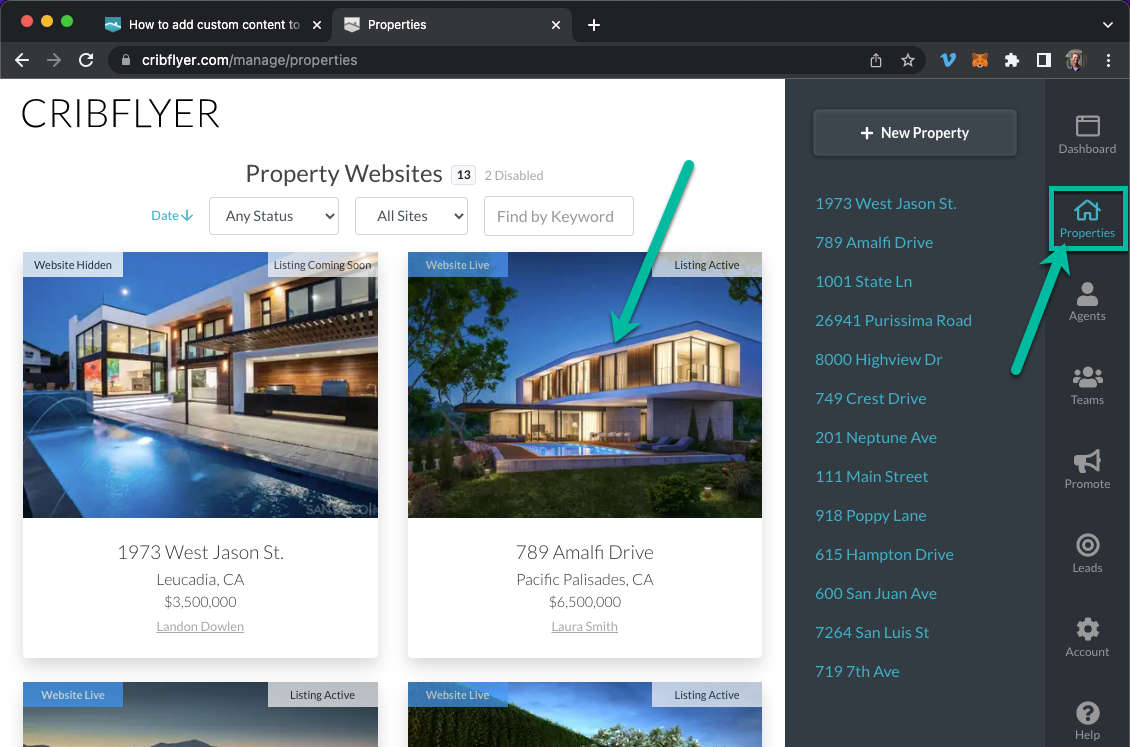The image size is (1130, 747).
Task: Create a New Property
Action: [x=915, y=133]
